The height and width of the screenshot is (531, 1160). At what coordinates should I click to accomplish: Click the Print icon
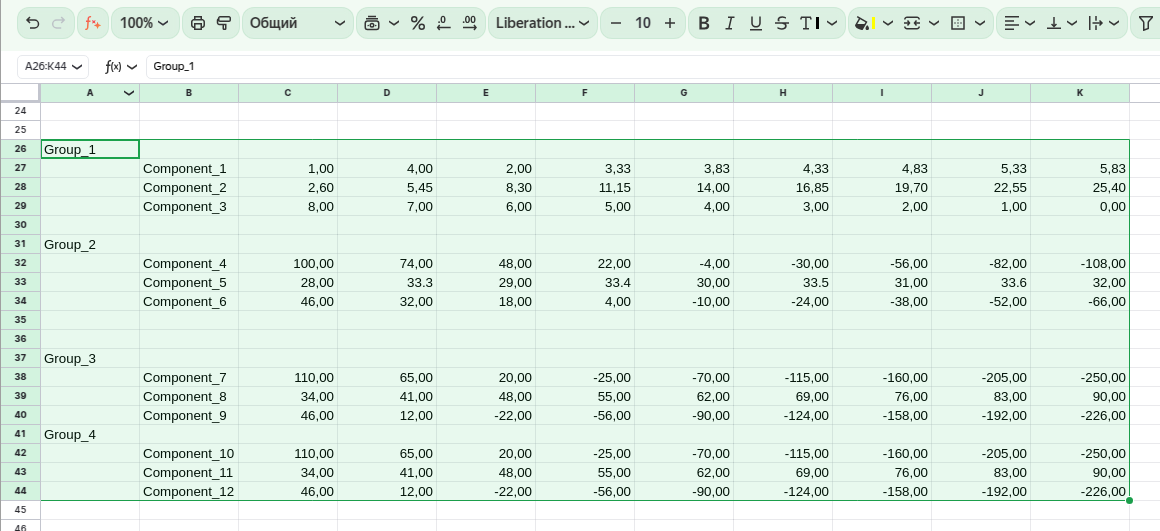pyautogui.click(x=198, y=23)
